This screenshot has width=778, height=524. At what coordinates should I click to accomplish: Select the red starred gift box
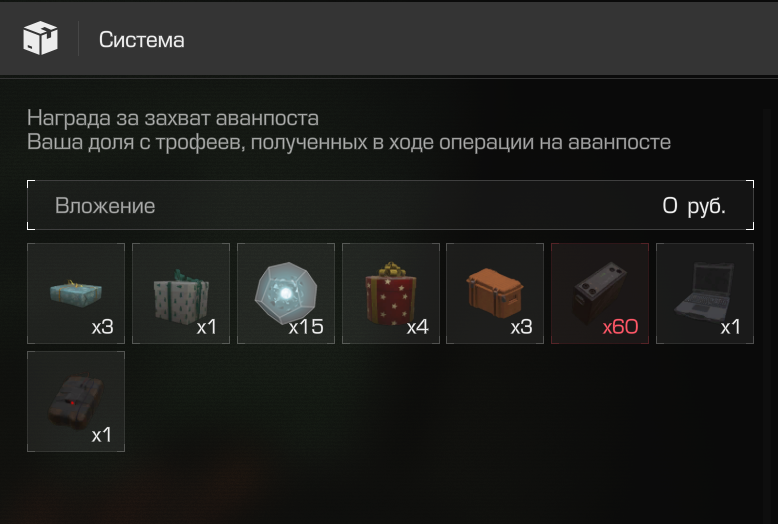[391, 293]
